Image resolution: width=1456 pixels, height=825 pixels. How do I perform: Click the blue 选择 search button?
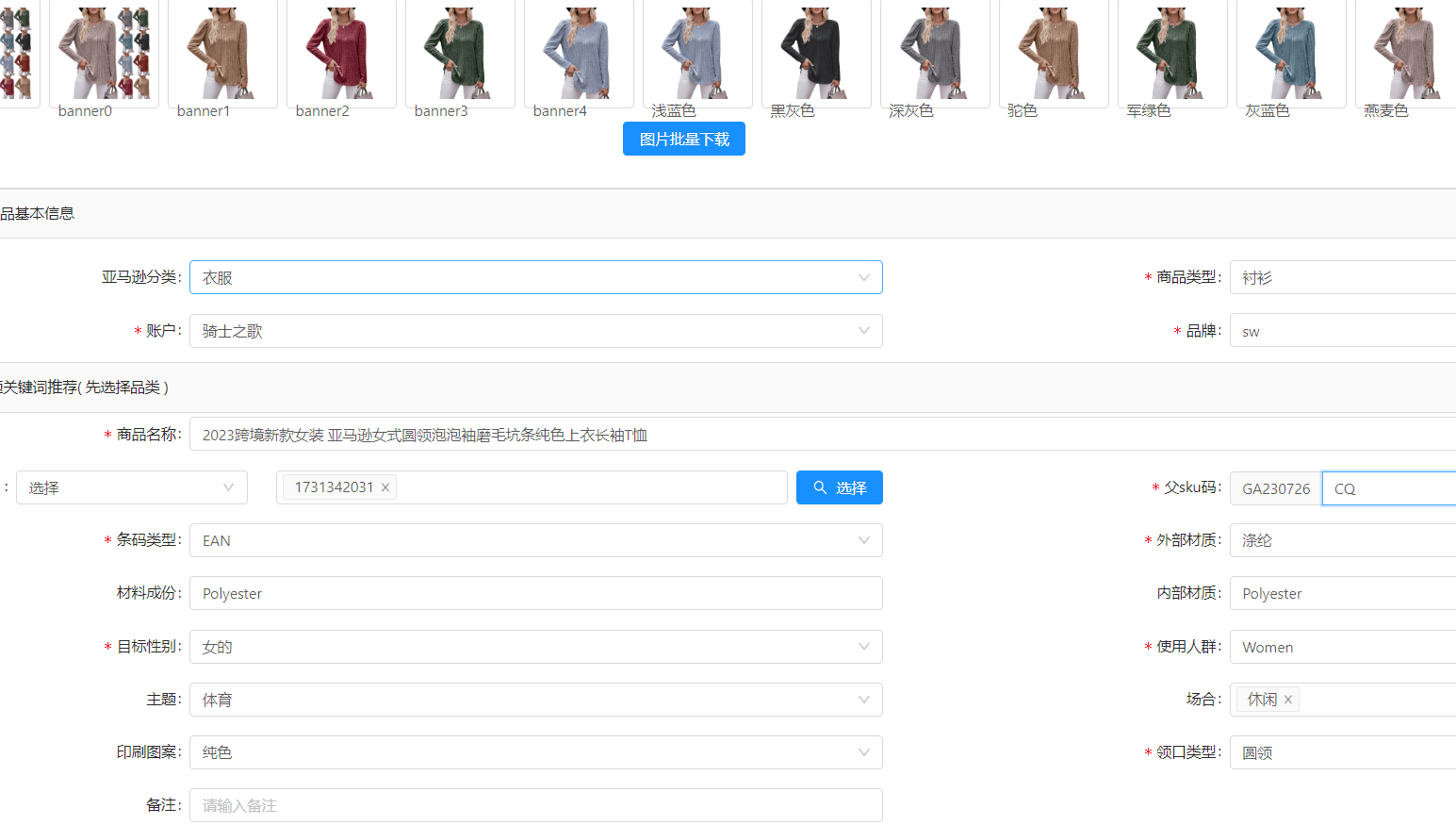[x=839, y=487]
